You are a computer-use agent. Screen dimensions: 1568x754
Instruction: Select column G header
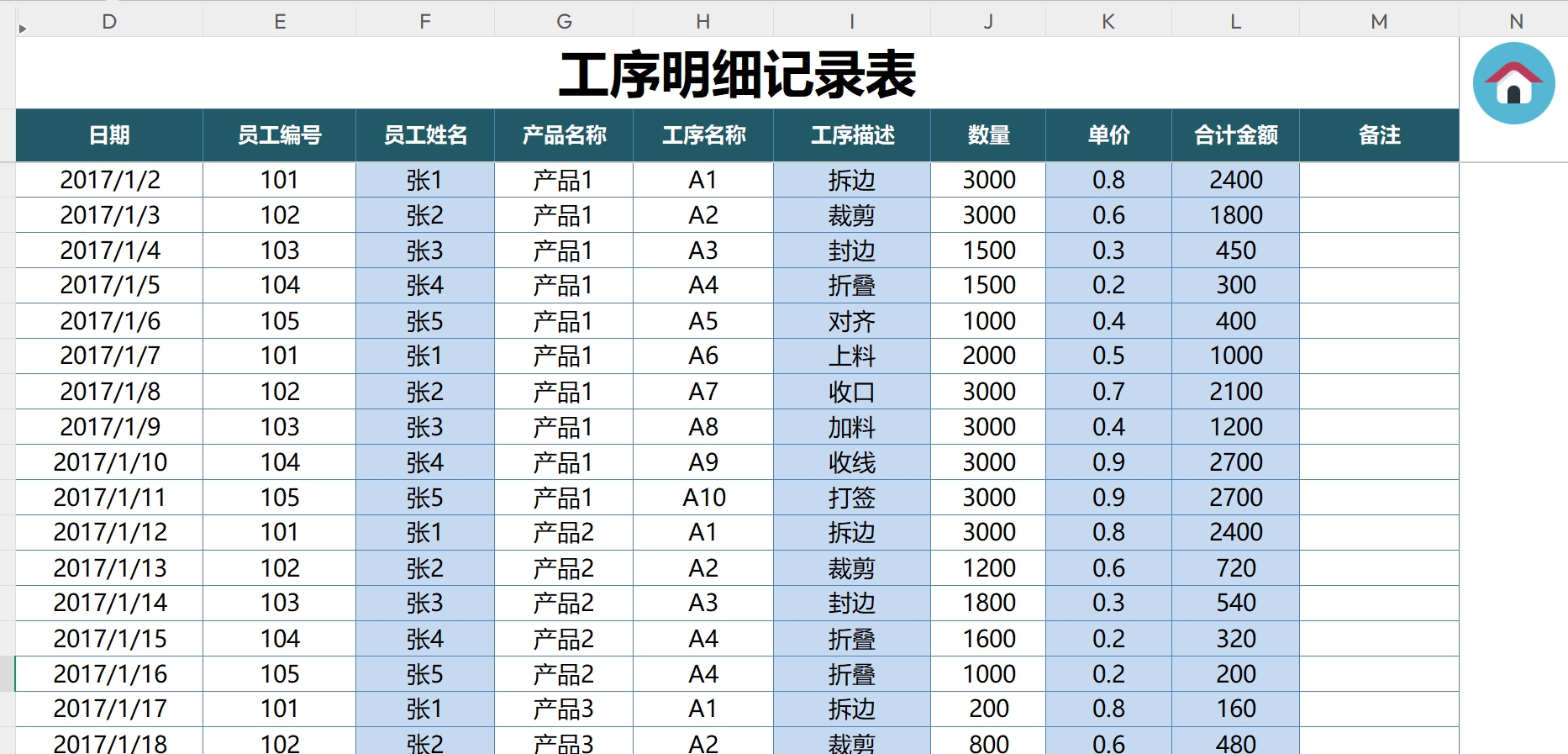pos(564,22)
